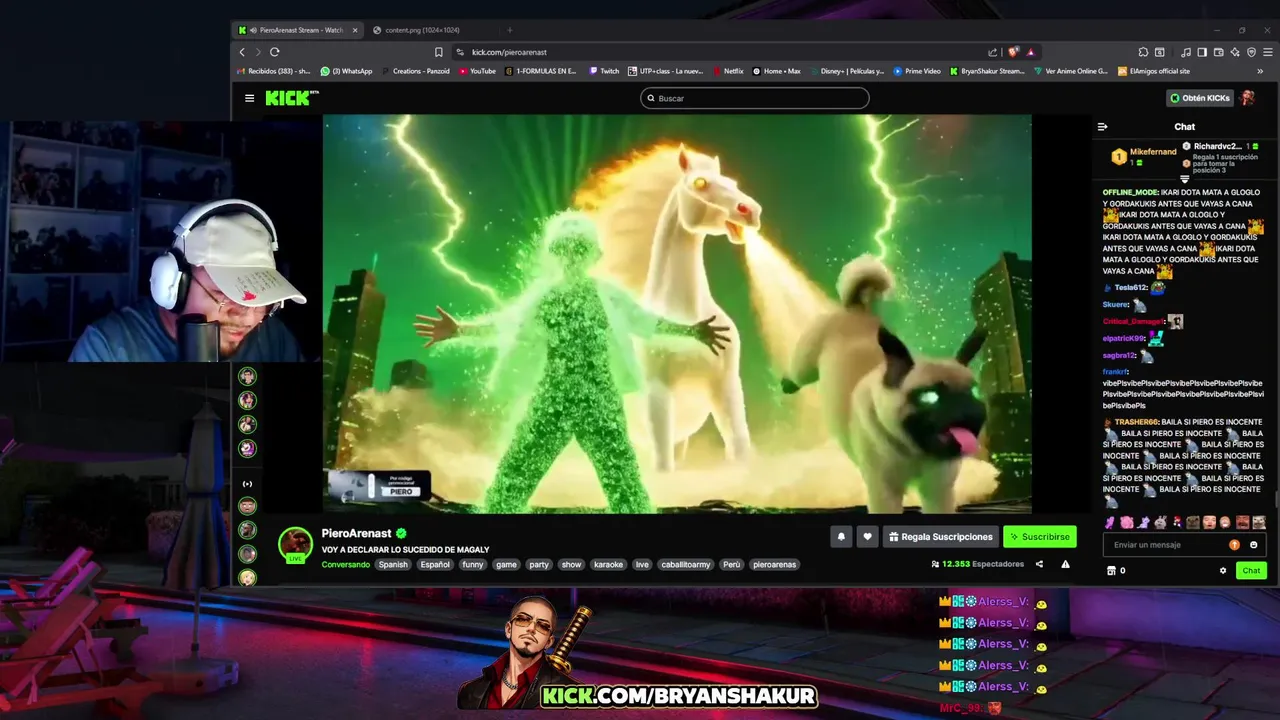Screen dimensions: 1280x720
Task: Click the share icon in address bar
Action: [992, 52]
